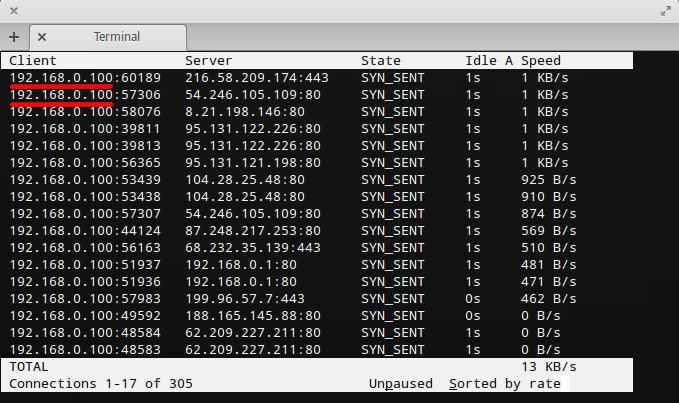Select client 192.168.0.100:51937
Screen dimensions: 679x403
tap(85, 265)
